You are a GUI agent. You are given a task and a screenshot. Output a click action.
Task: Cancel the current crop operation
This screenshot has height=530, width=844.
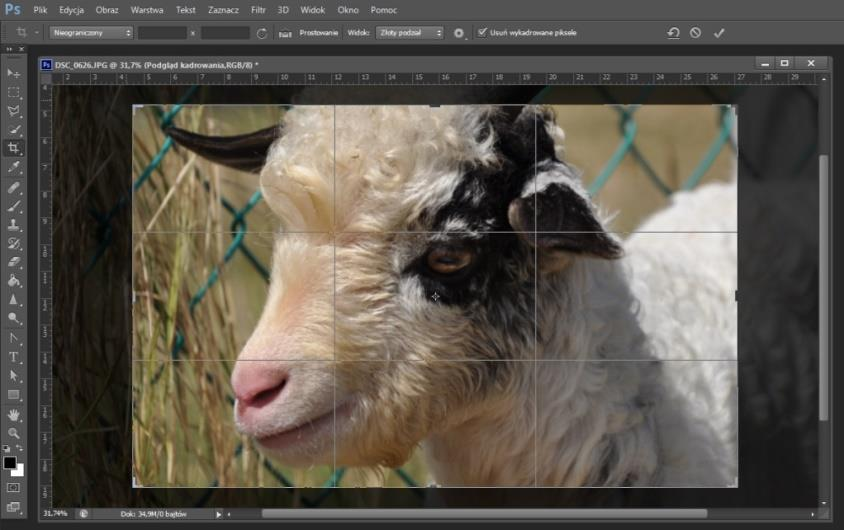[696, 33]
